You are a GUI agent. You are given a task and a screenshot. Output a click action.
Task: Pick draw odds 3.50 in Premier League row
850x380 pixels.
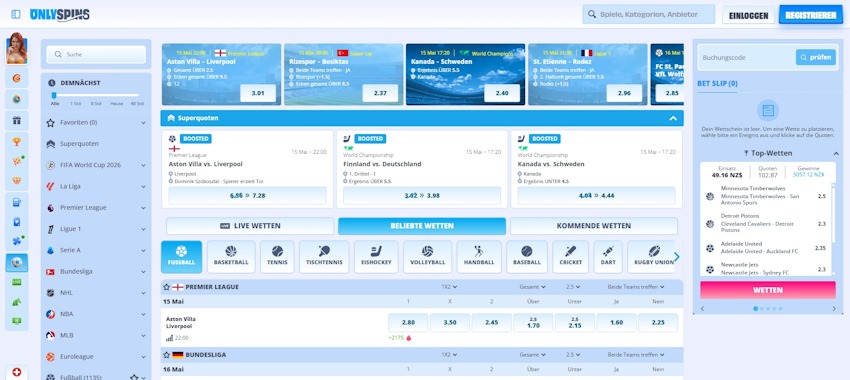pyautogui.click(x=450, y=323)
